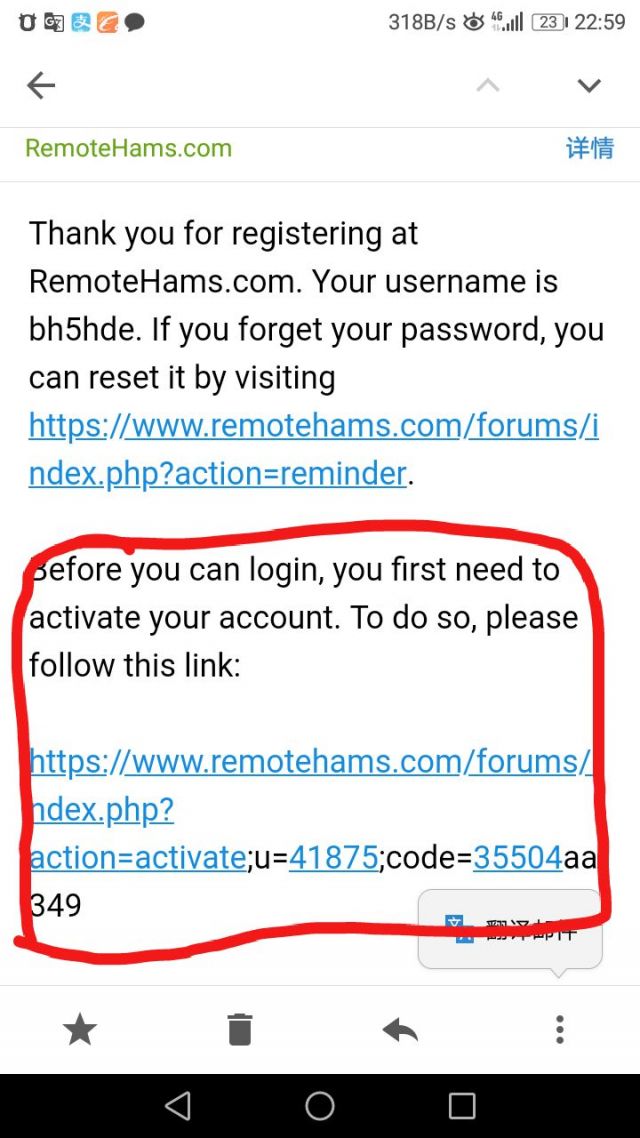The image size is (640, 1138).
Task: Go to next email with down chevron
Action: pyautogui.click(x=588, y=86)
